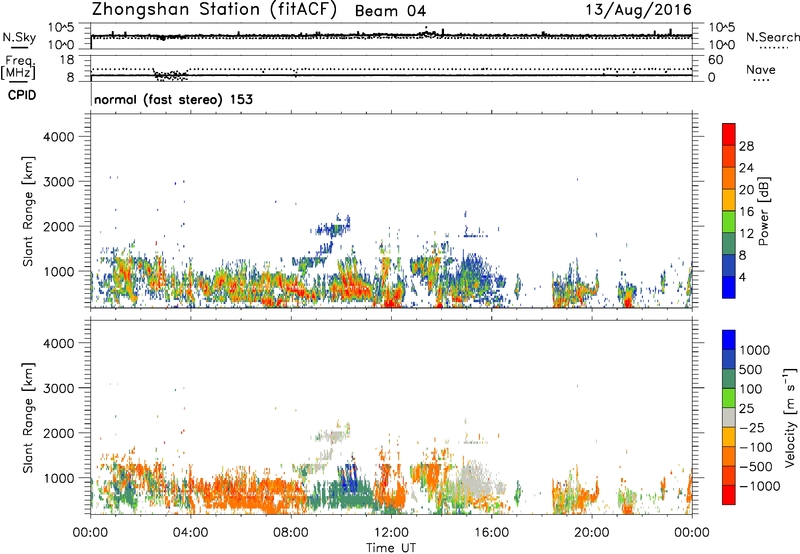800x554 pixels.
Task: Click the red top segment of power color bar
Action: tap(729, 134)
